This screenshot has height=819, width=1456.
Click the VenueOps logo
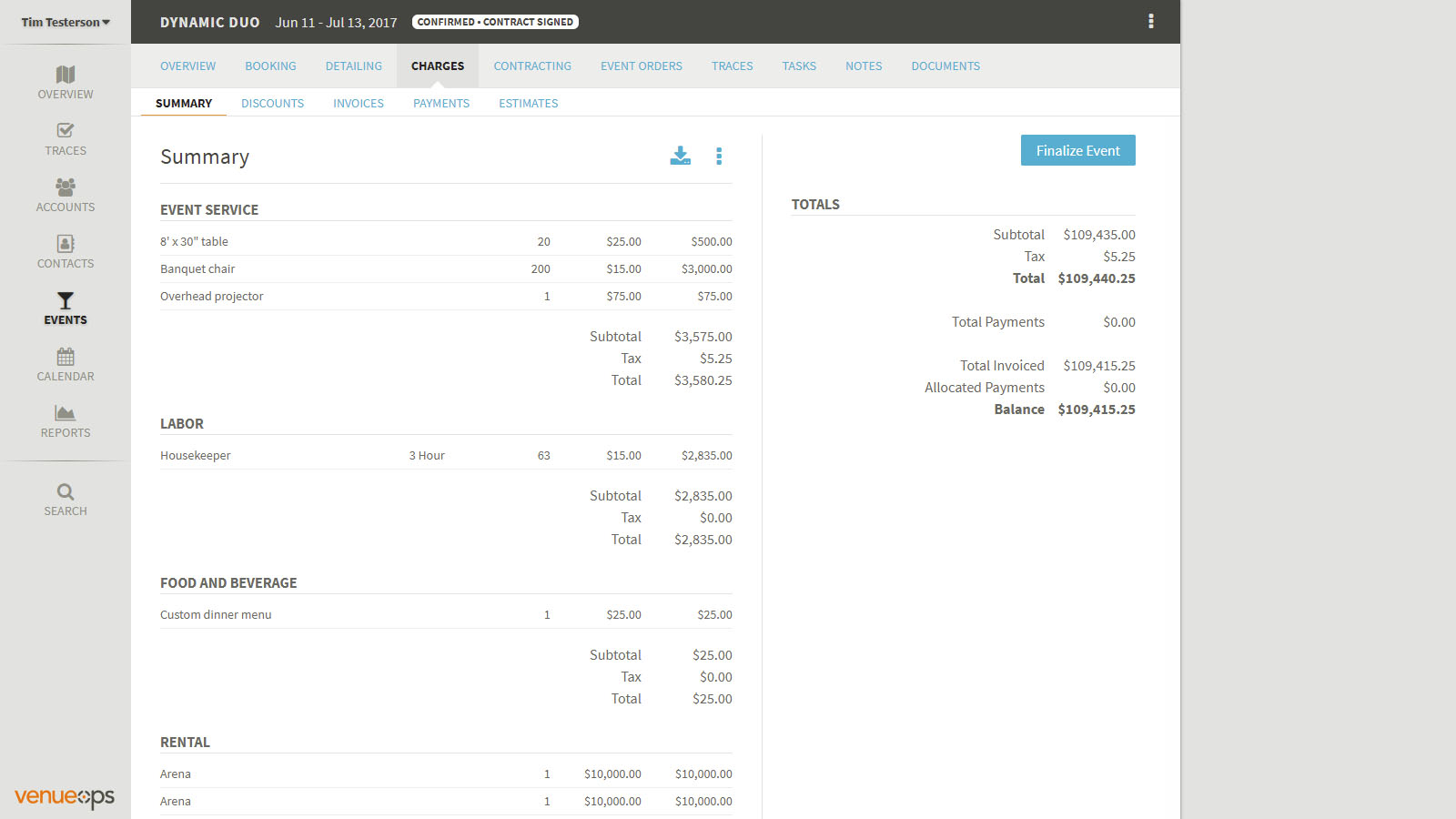tap(65, 797)
